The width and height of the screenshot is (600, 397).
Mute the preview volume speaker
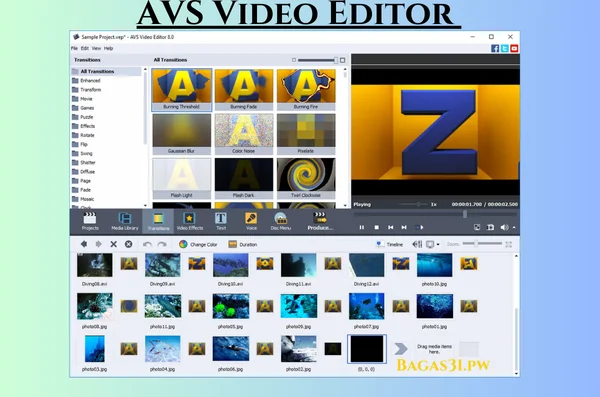(504, 227)
